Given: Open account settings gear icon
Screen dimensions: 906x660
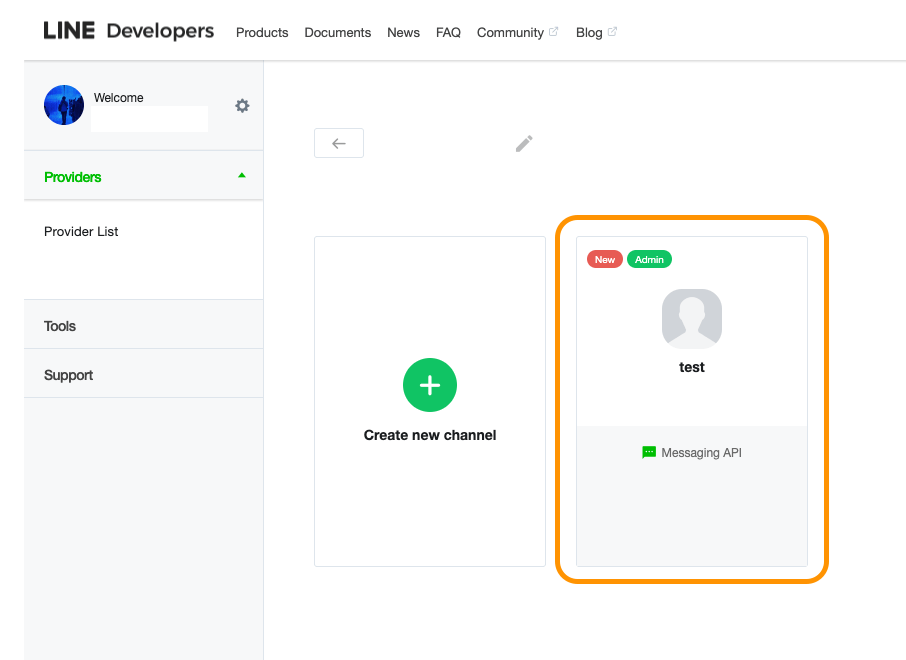Looking at the screenshot, I should (242, 106).
